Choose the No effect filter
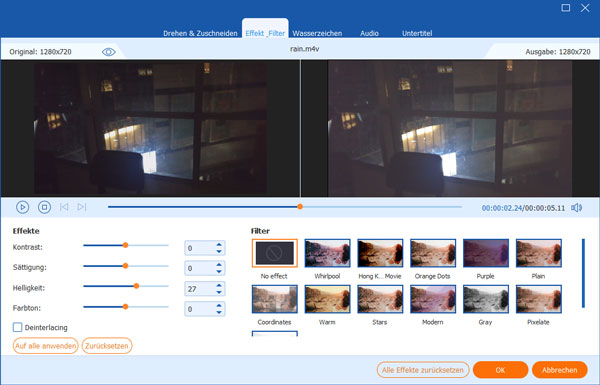 (x=274, y=253)
